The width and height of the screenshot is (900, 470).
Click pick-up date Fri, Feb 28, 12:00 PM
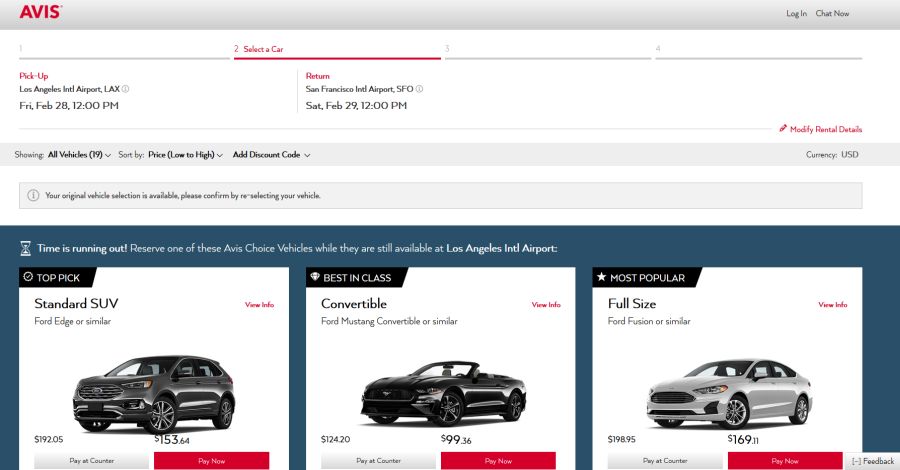coord(69,106)
